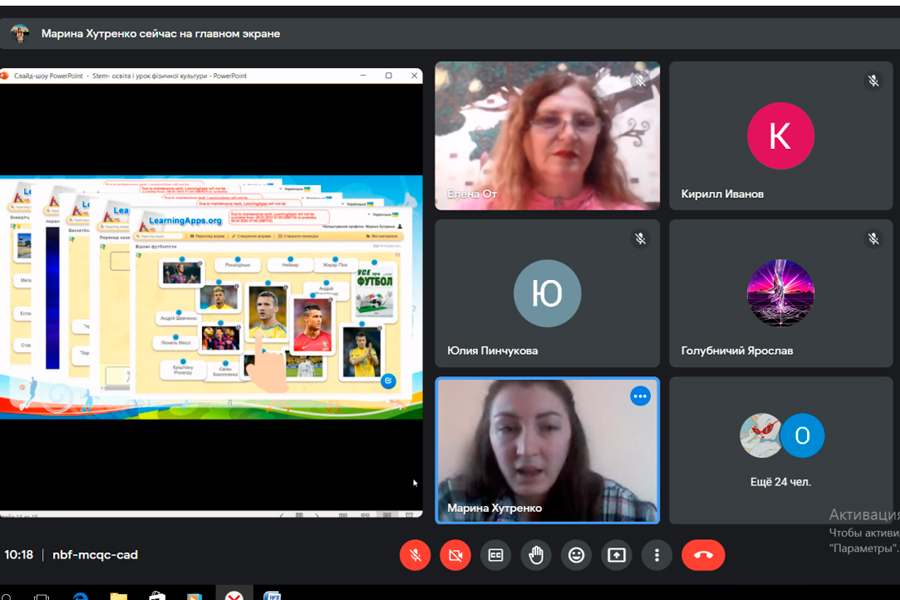Click the cartoon avatar beside the O avatar

(x=760, y=436)
